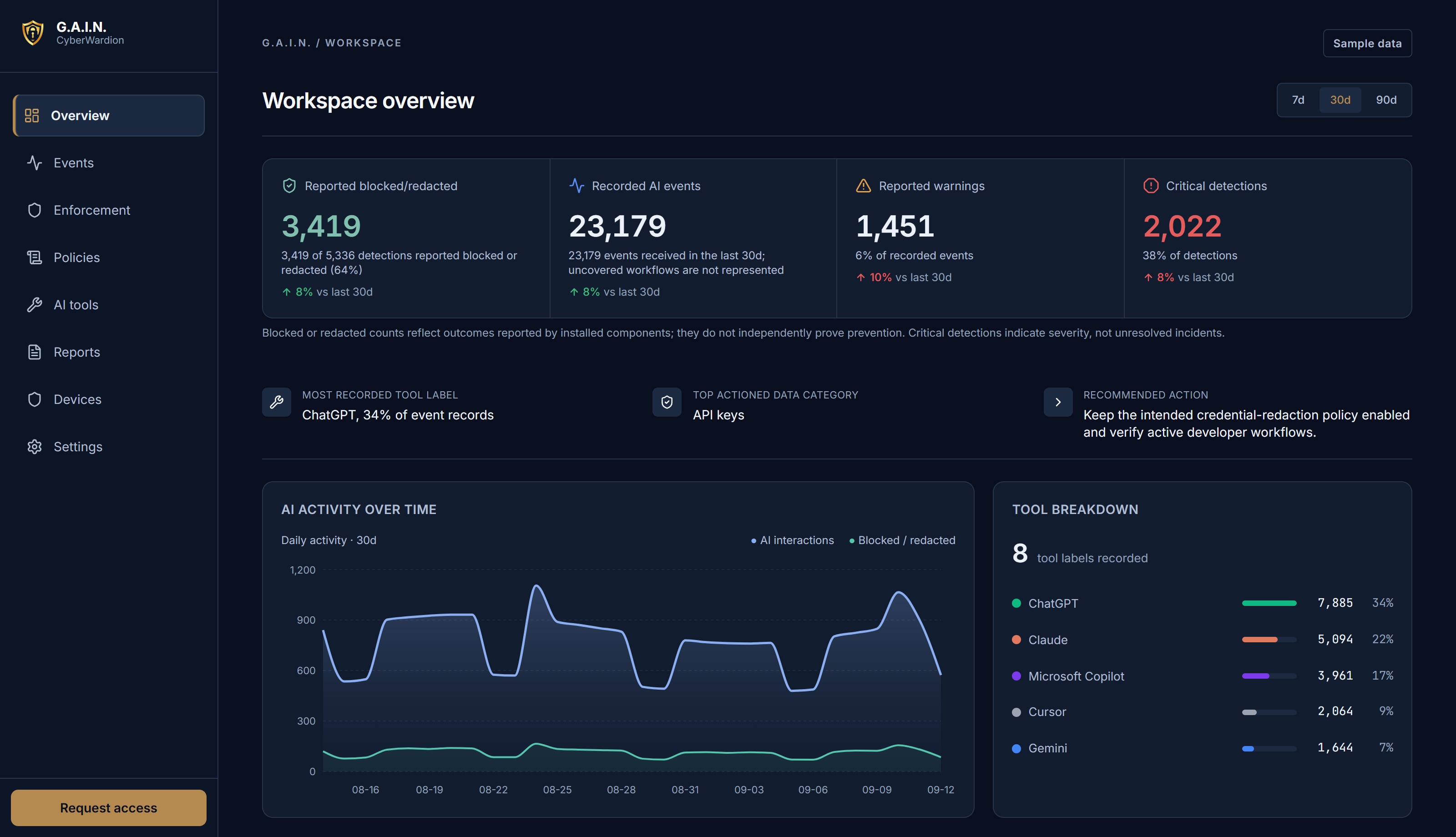Go to the Events section
Image resolution: width=1456 pixels, height=837 pixels.
pos(109,163)
